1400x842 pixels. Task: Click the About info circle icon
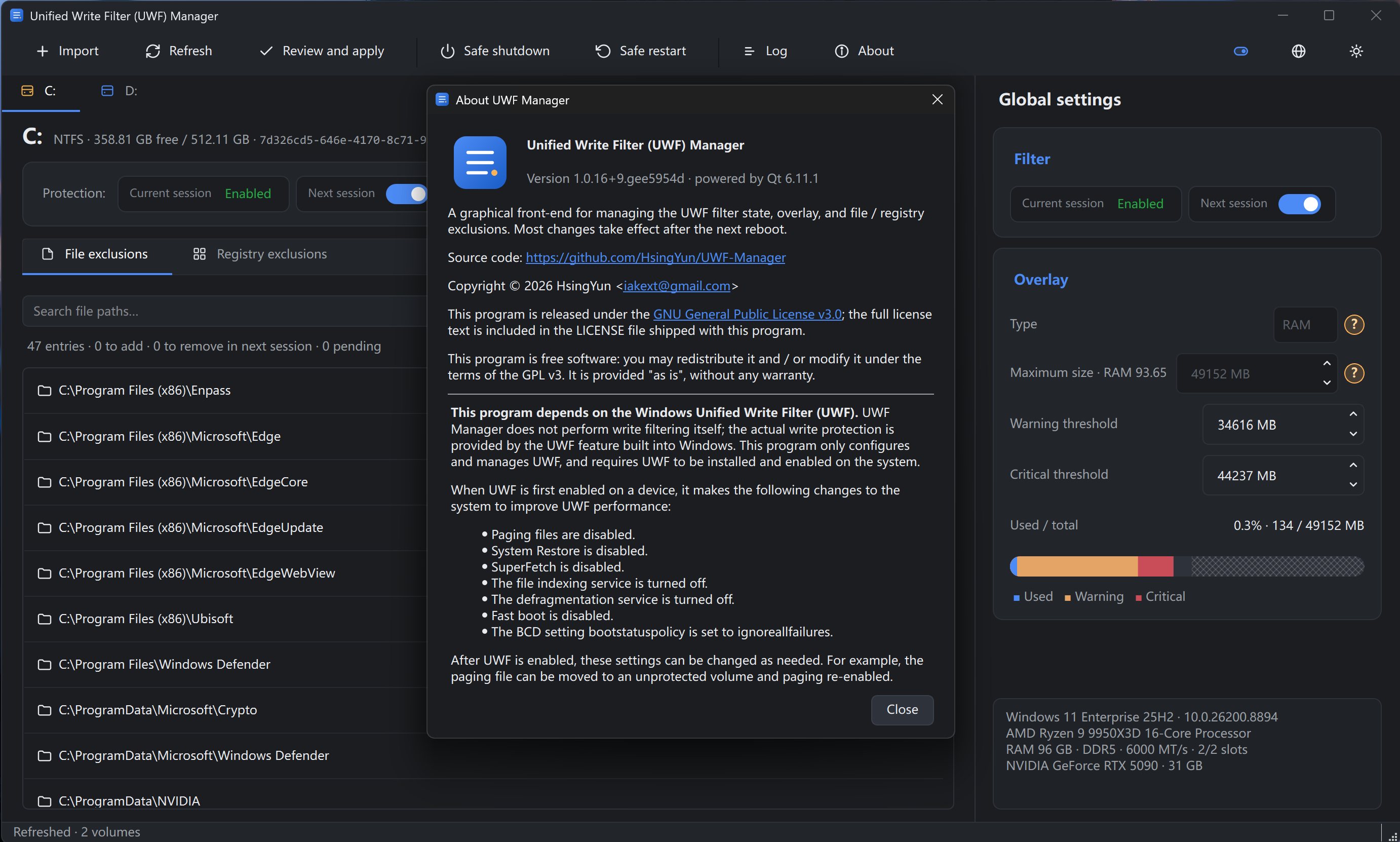[842, 51]
